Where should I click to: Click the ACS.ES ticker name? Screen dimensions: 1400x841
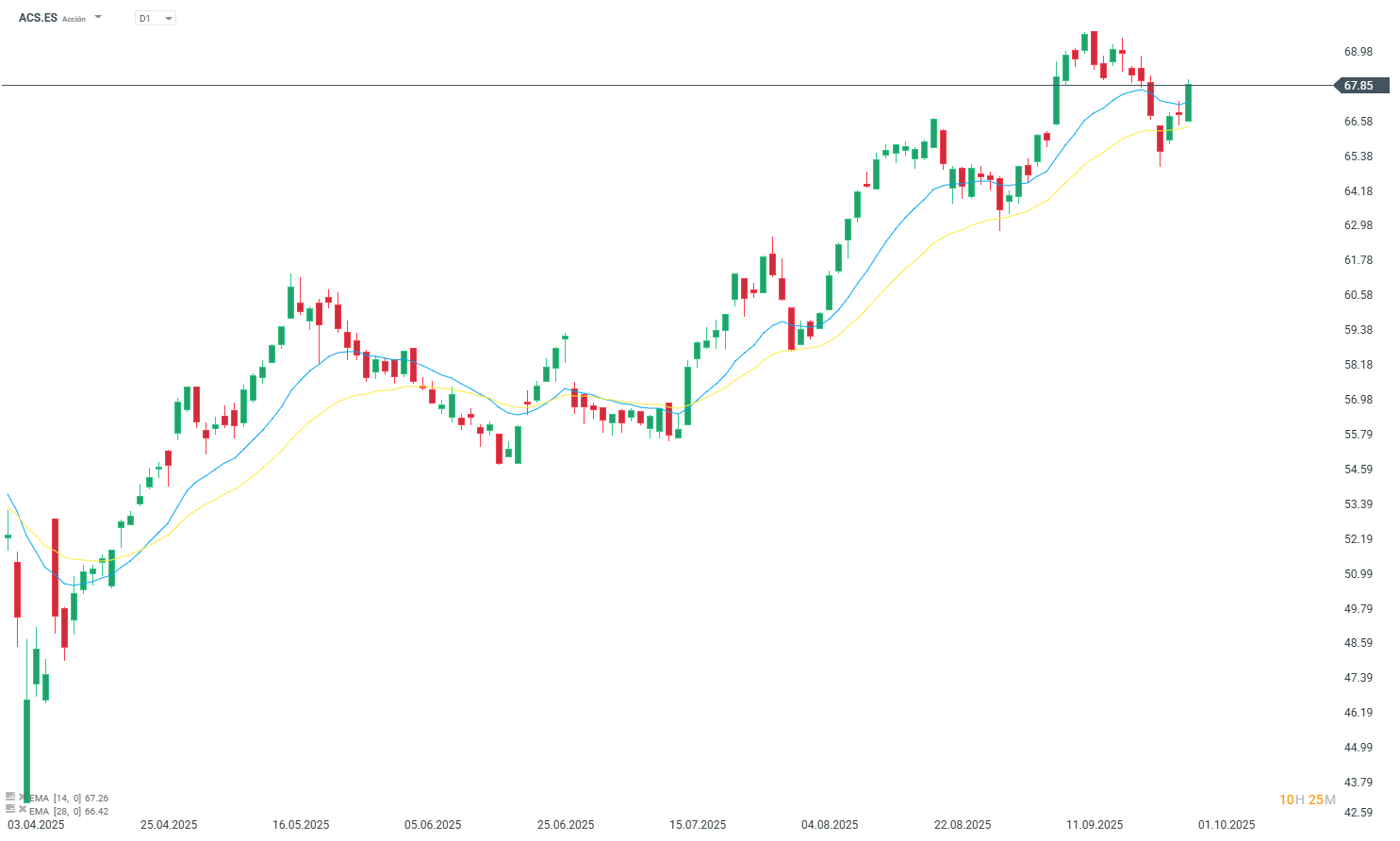38,18
